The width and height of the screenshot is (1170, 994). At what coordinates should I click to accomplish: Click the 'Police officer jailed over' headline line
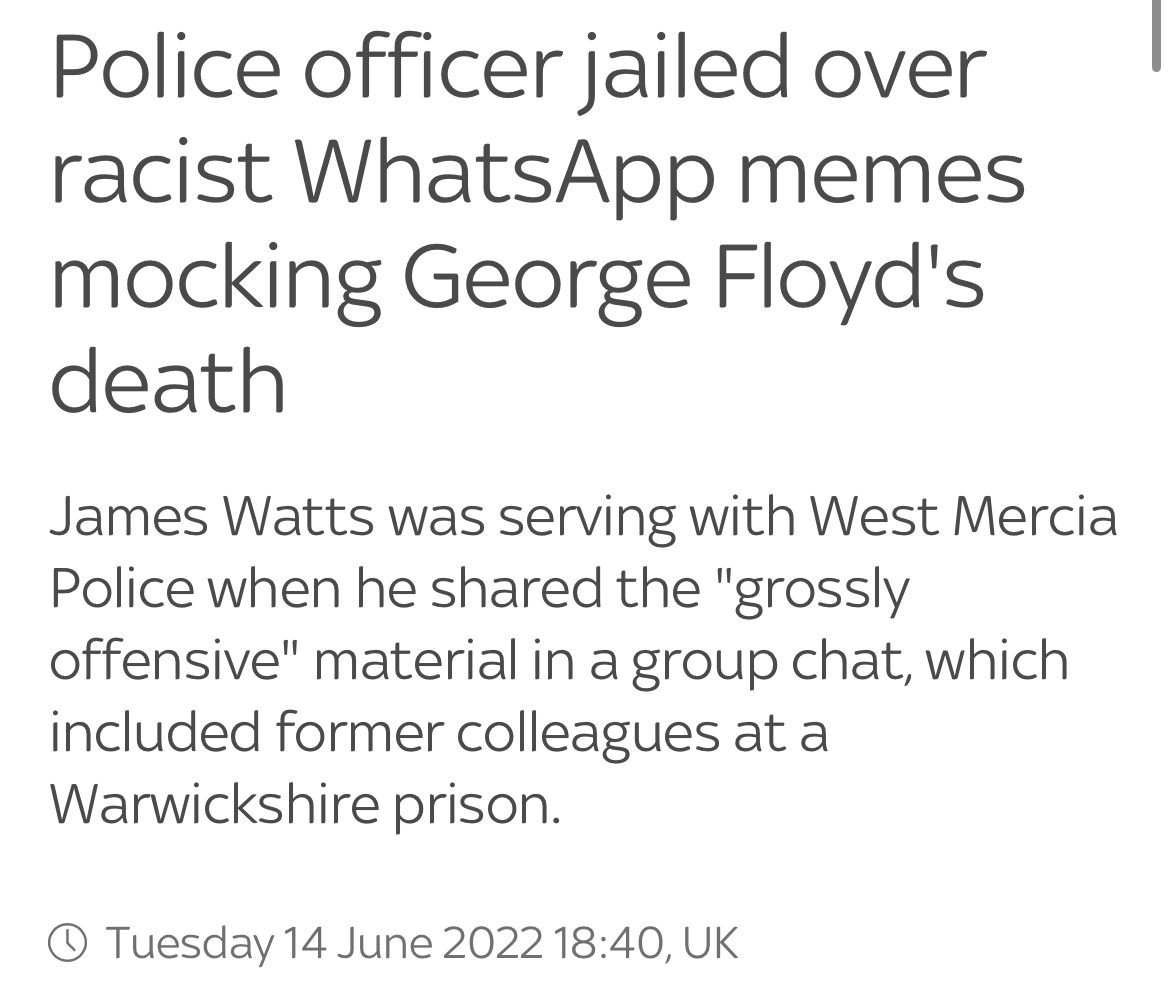click(x=519, y=71)
